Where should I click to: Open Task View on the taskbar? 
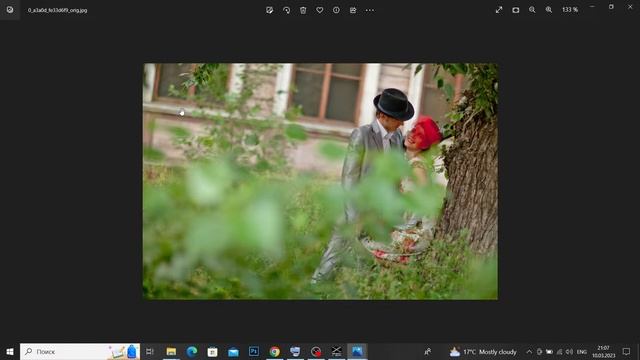click(149, 351)
